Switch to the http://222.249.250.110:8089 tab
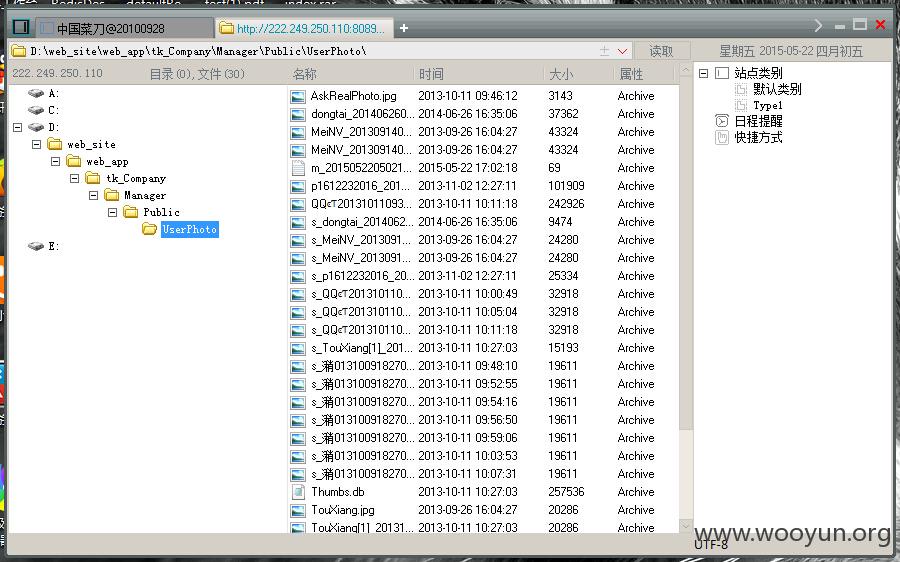Screen dimensions: 900x562 tap(304, 28)
